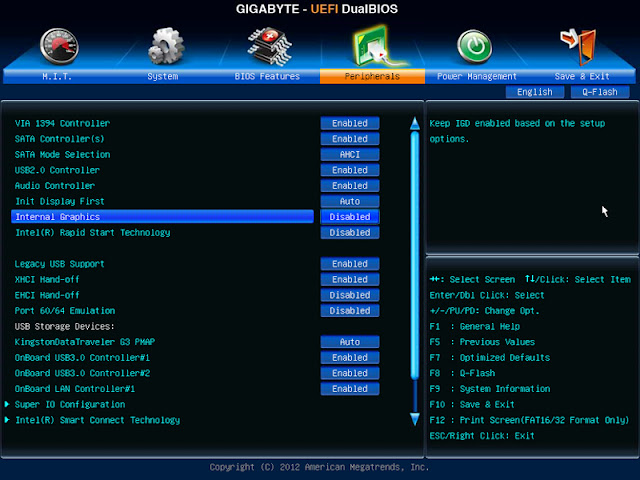Select OnBoard LAN Controller#1 label
This screenshot has width=640, height=480.
point(75,389)
